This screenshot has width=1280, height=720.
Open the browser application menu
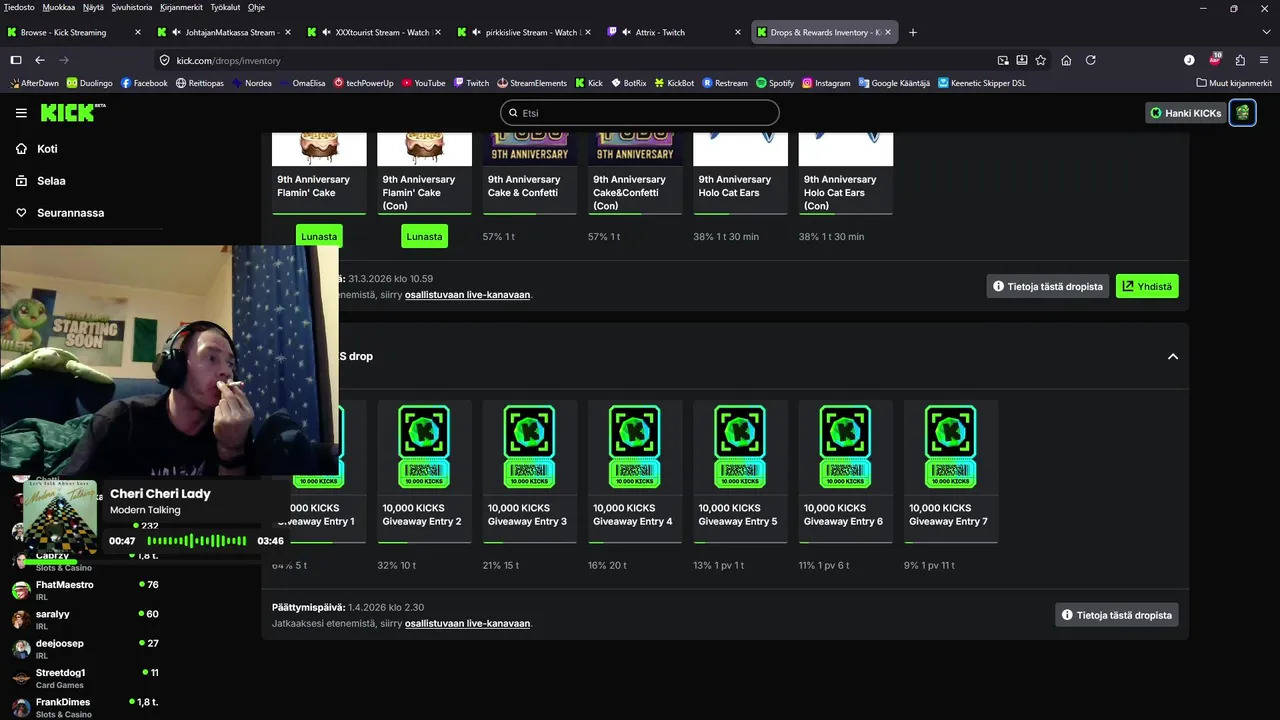coord(1265,60)
